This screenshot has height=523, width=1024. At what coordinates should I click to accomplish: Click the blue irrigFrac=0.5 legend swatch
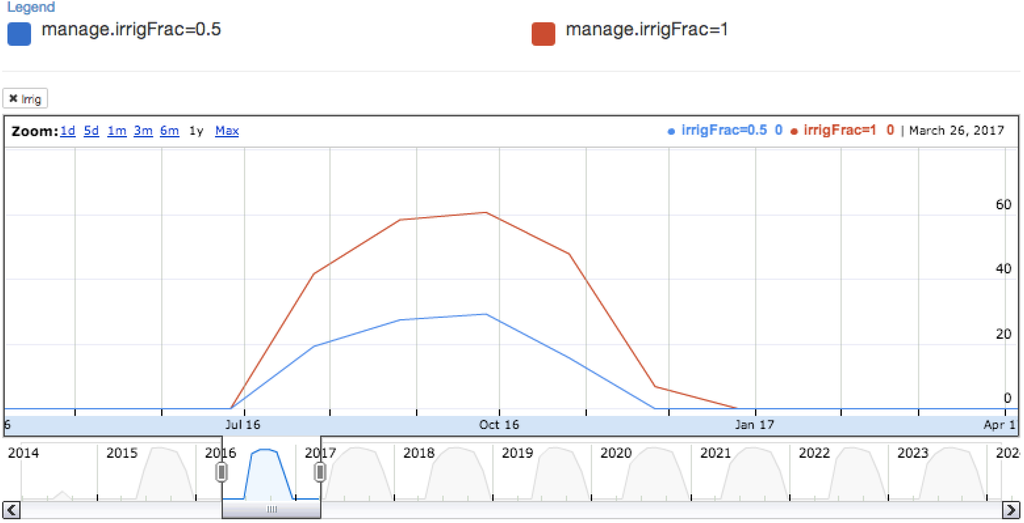20,32
